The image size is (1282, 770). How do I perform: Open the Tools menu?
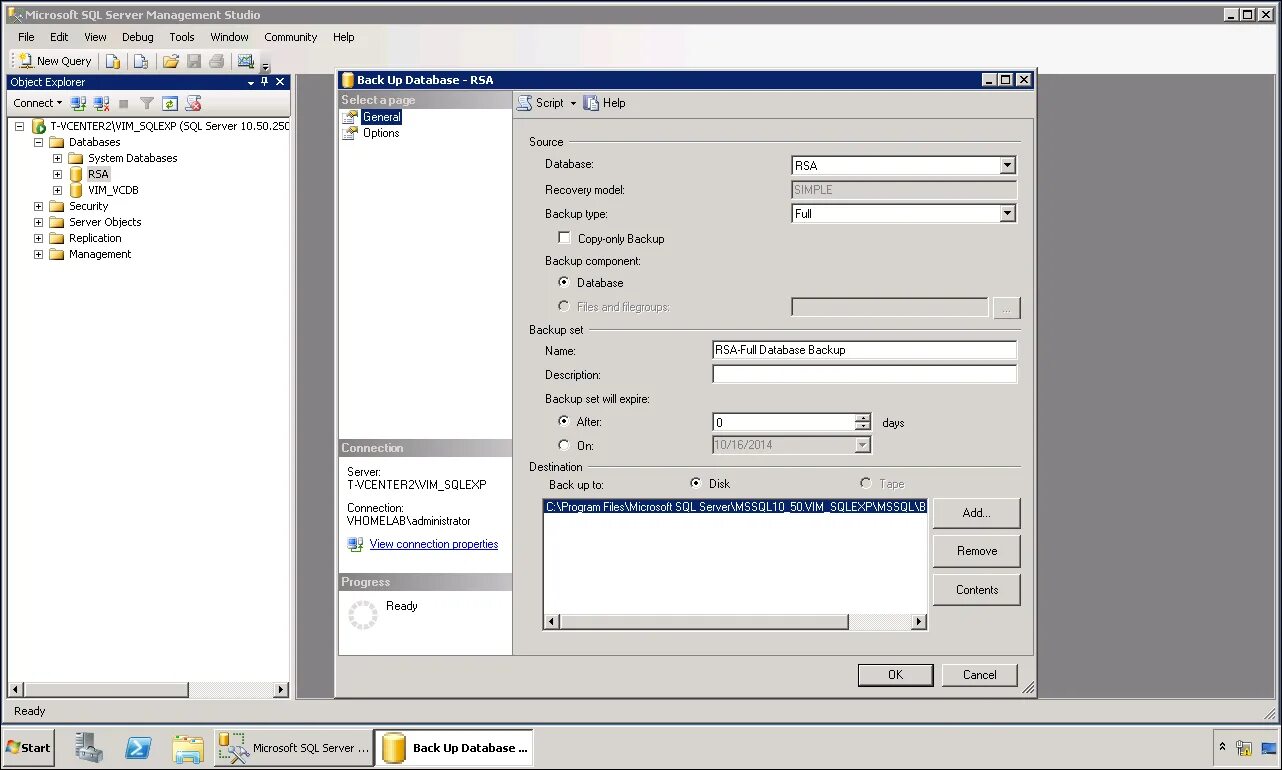coord(182,37)
